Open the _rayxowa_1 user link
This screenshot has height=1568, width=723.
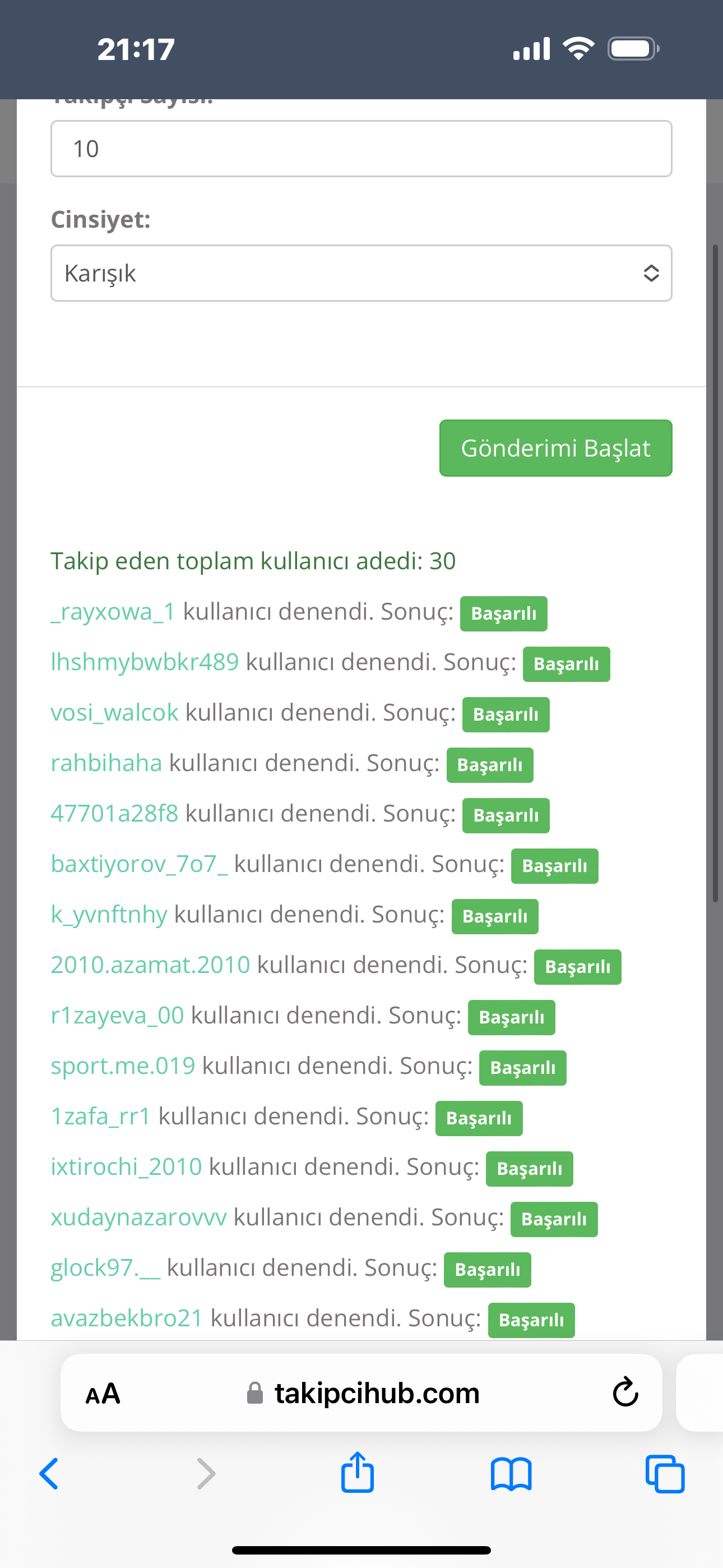[113, 612]
